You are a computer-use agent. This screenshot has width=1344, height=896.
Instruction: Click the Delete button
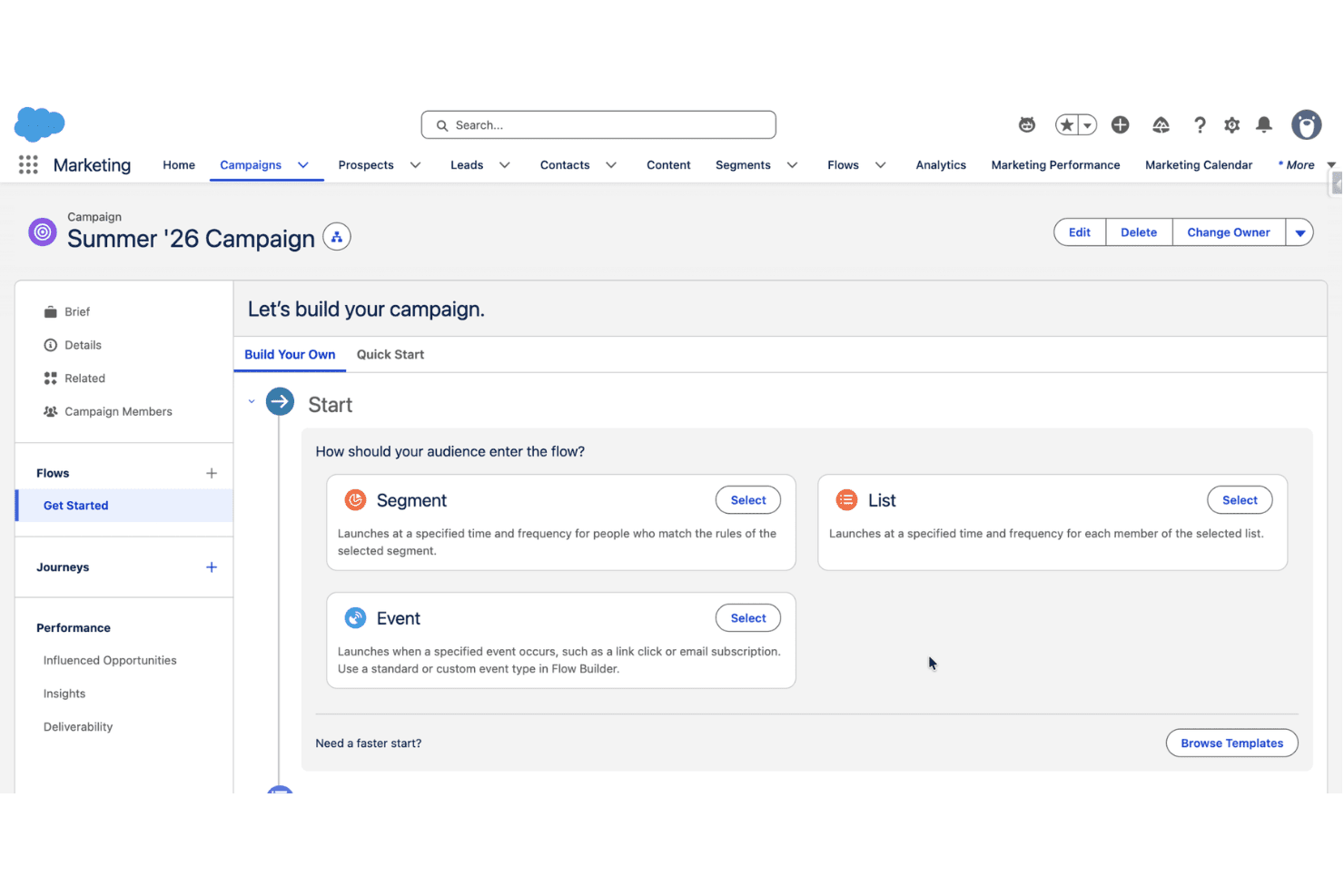click(x=1139, y=232)
